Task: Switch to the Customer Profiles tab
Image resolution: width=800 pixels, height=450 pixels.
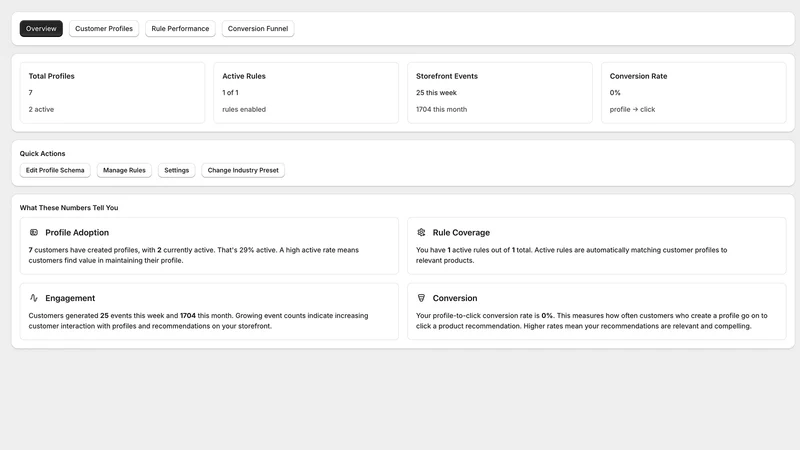Action: coord(104,29)
